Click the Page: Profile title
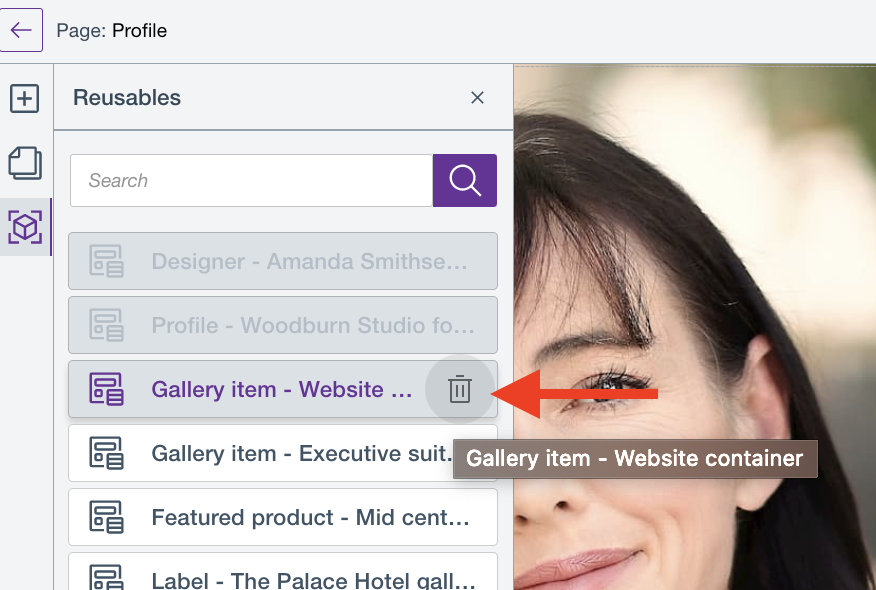Viewport: 876px width, 590px height. pos(112,30)
